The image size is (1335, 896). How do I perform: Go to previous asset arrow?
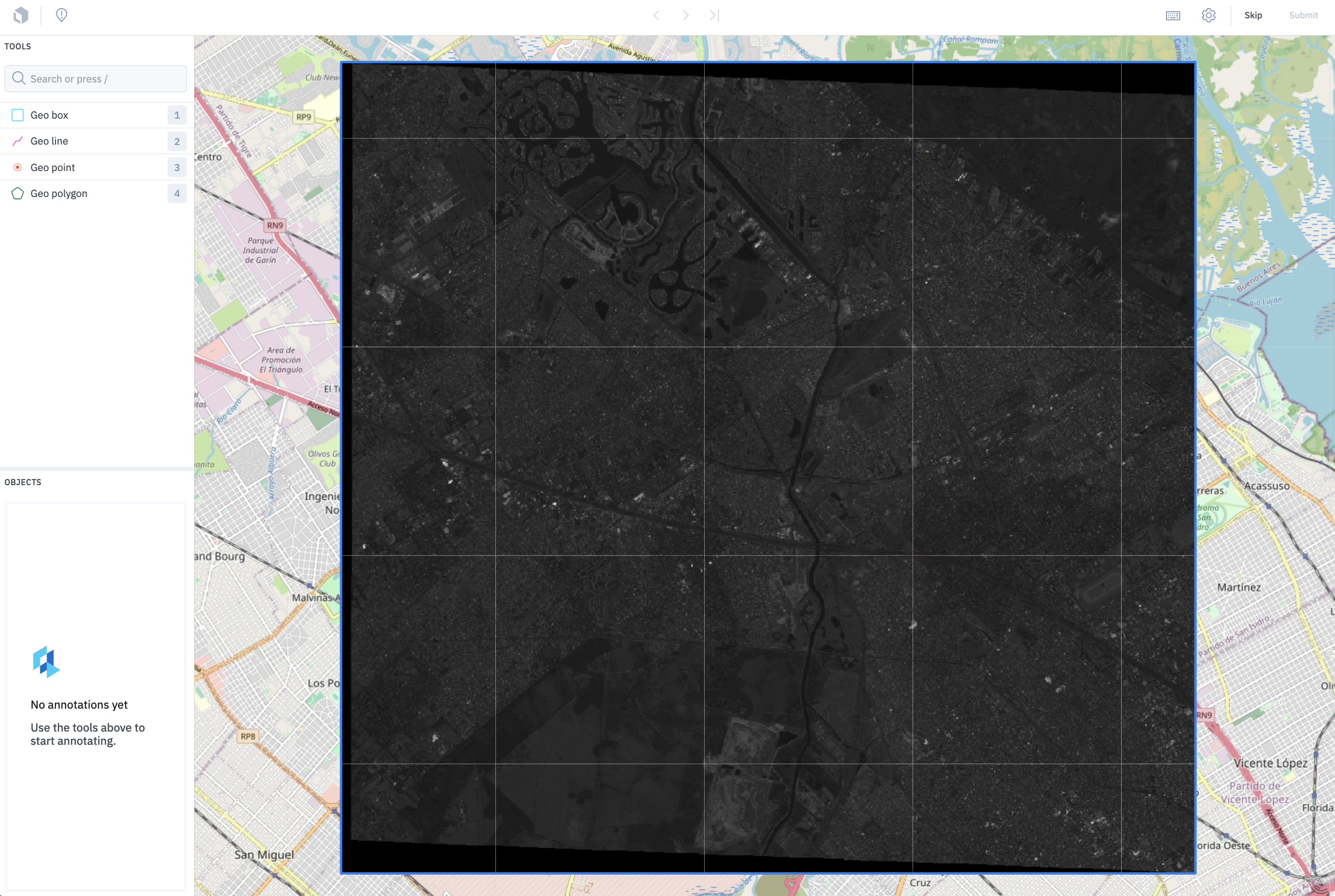click(657, 15)
